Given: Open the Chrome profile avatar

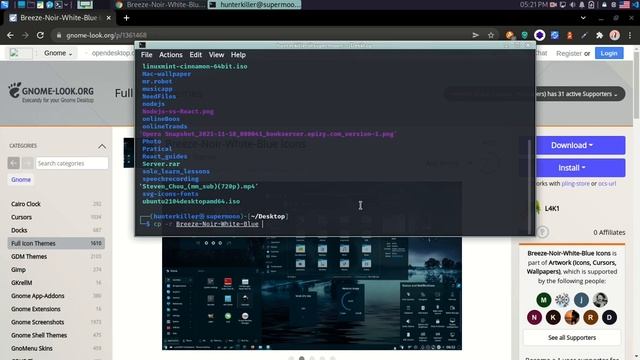Looking at the screenshot, I should (x=614, y=36).
